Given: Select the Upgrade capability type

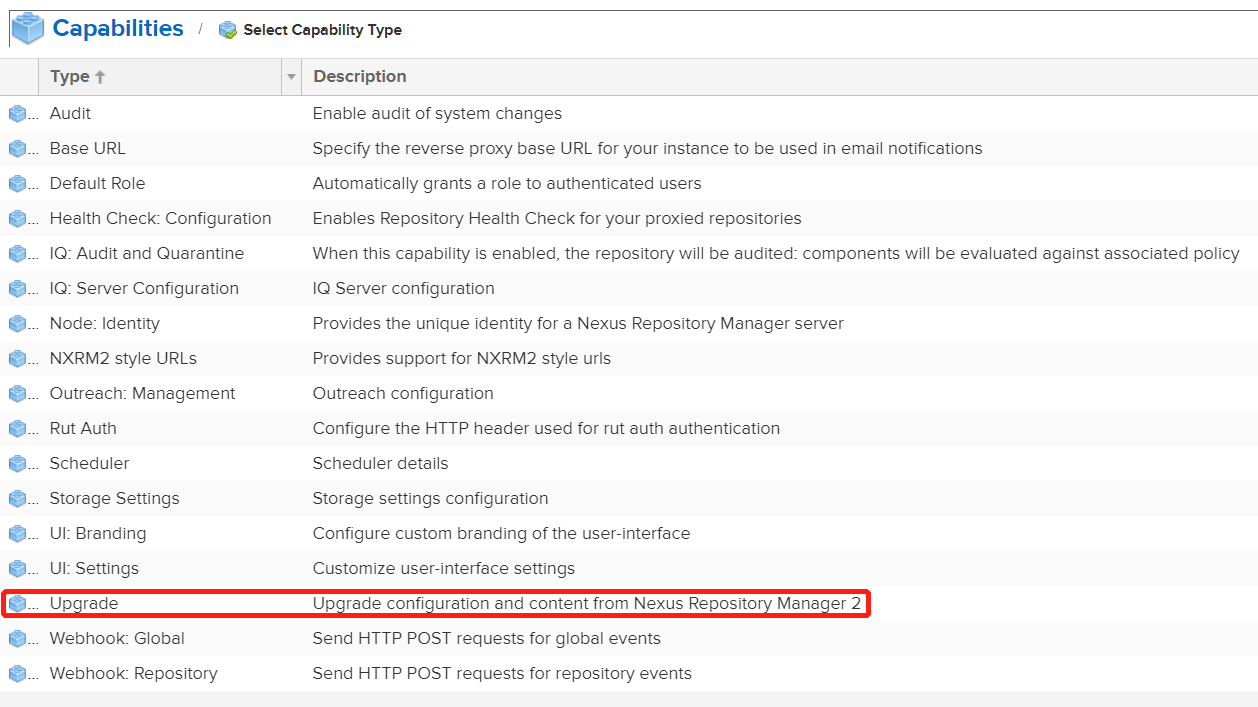Looking at the screenshot, I should [x=84, y=604].
